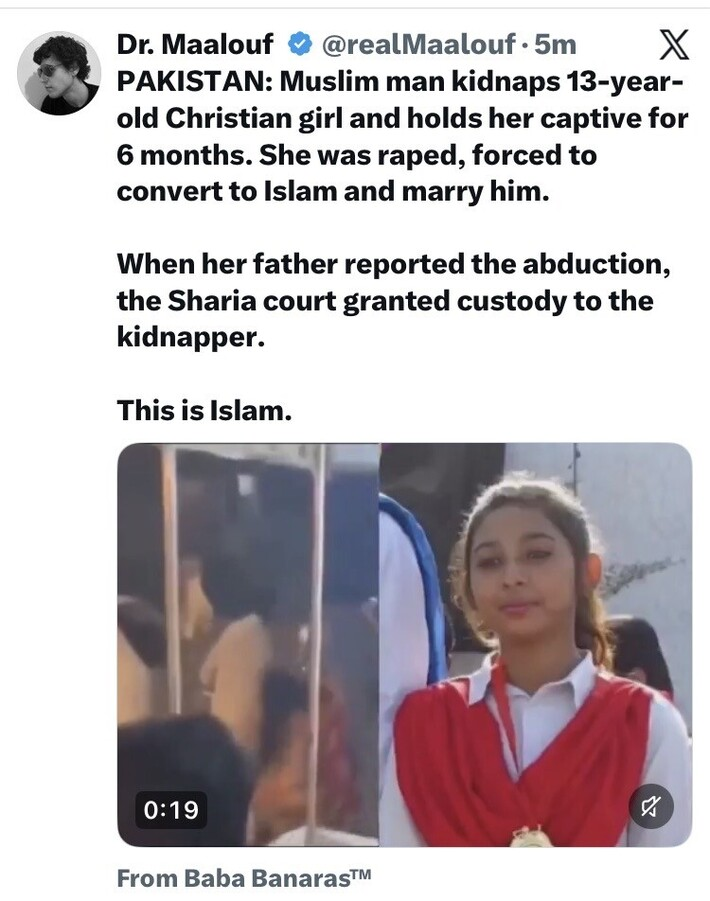This screenshot has width=710, height=901.
Task: Open the @realMaalouf handle link
Action: click(418, 44)
